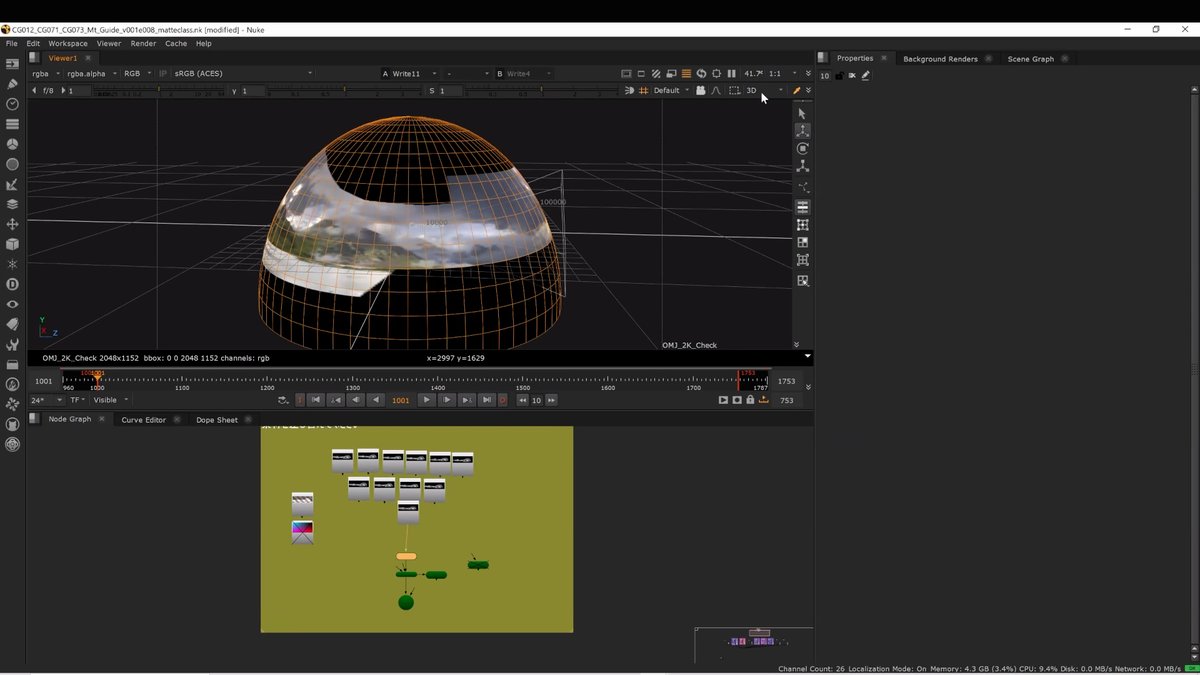The width and height of the screenshot is (1200, 675).
Task: Click the viewer refresh icon
Action: coord(701,73)
